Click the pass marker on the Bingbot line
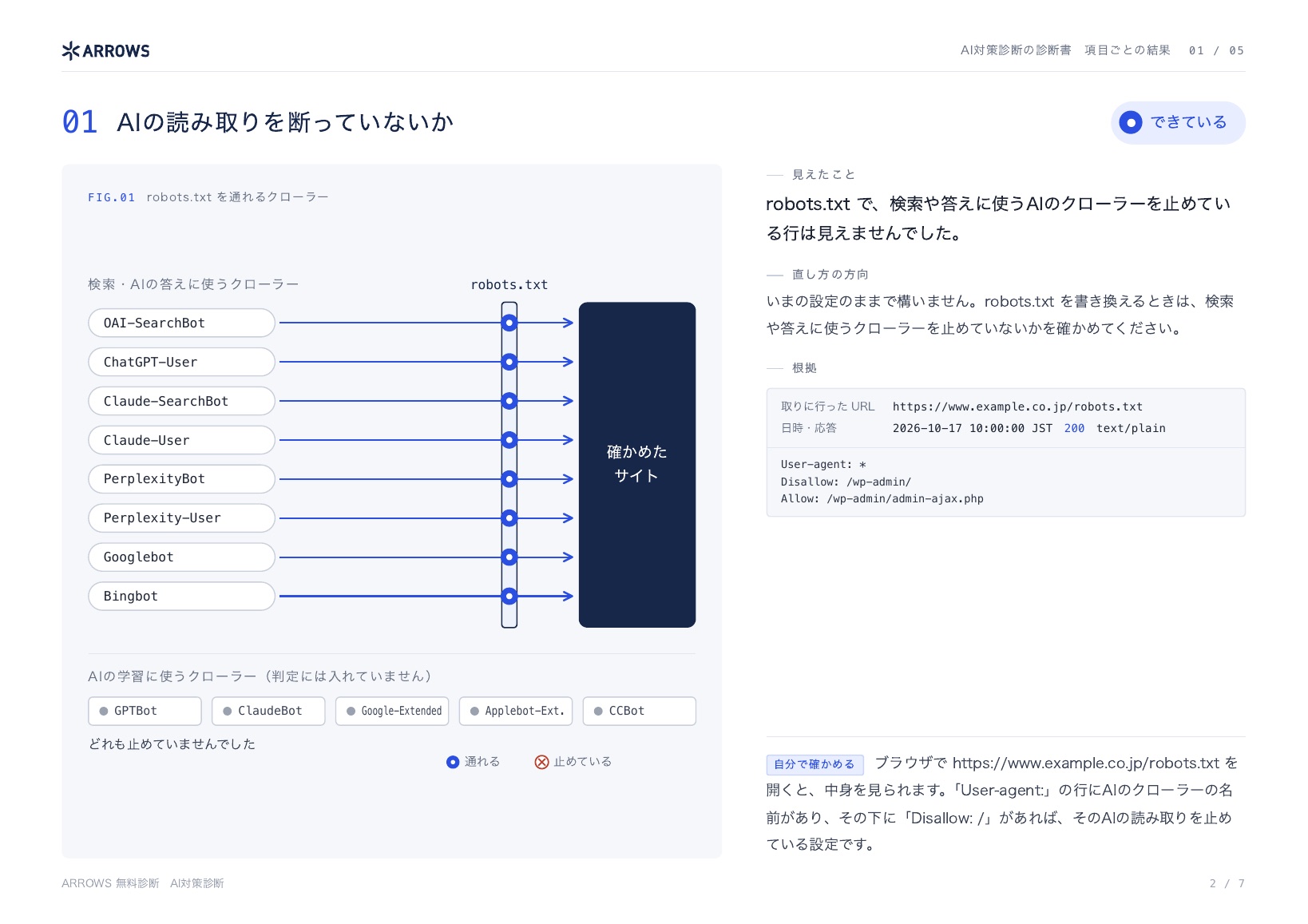Viewport: 1308px width, 924px height. 509,597
